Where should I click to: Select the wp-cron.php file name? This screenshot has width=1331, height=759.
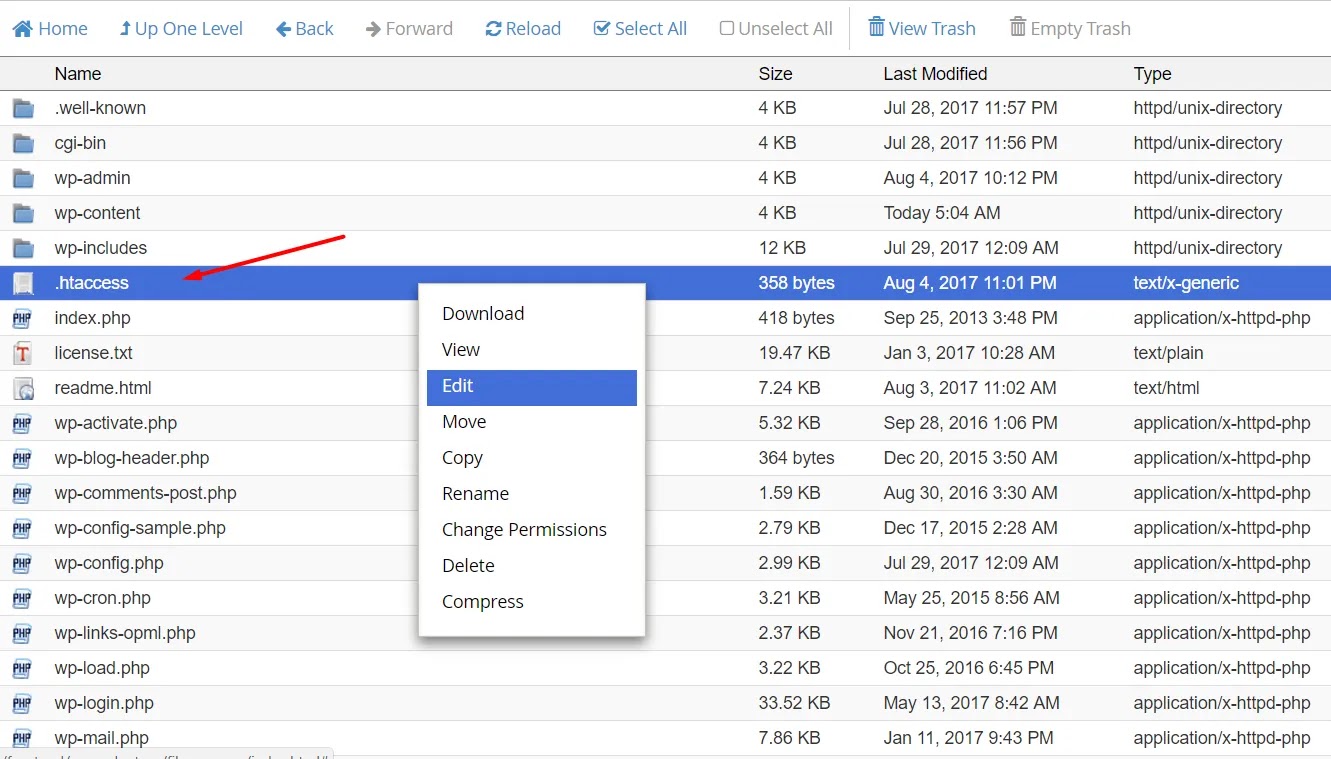(x=102, y=598)
